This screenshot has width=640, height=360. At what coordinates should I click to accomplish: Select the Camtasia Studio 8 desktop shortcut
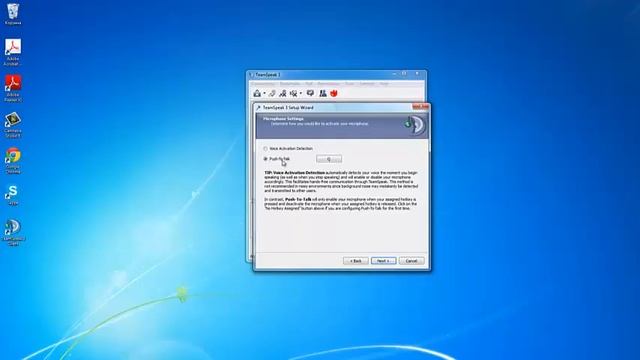coord(13,124)
